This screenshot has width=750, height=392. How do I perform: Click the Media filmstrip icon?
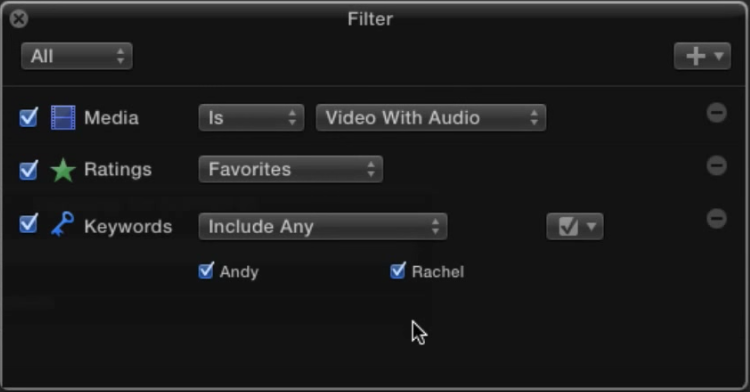[63, 118]
